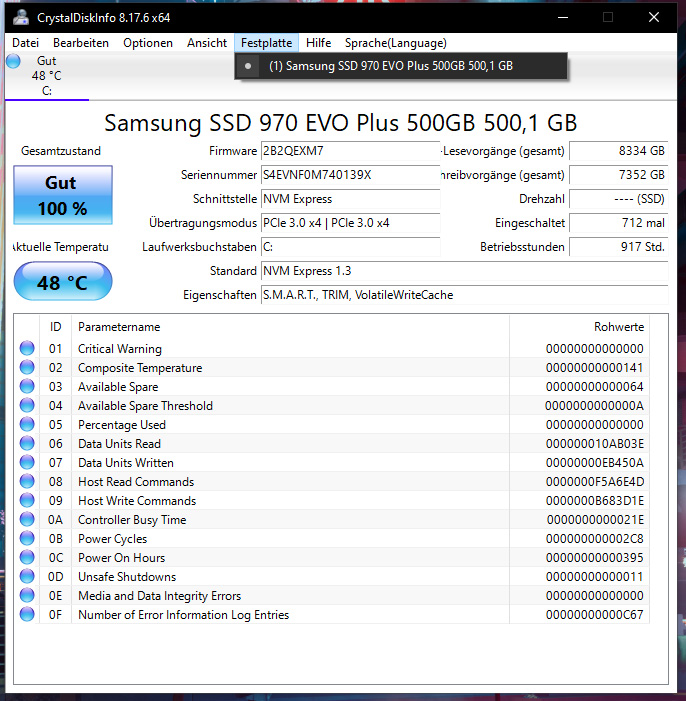Select the Samsung SSD 970 EVO Plus disk entry
Image resolution: width=686 pixels, height=701 pixels.
click(401, 66)
